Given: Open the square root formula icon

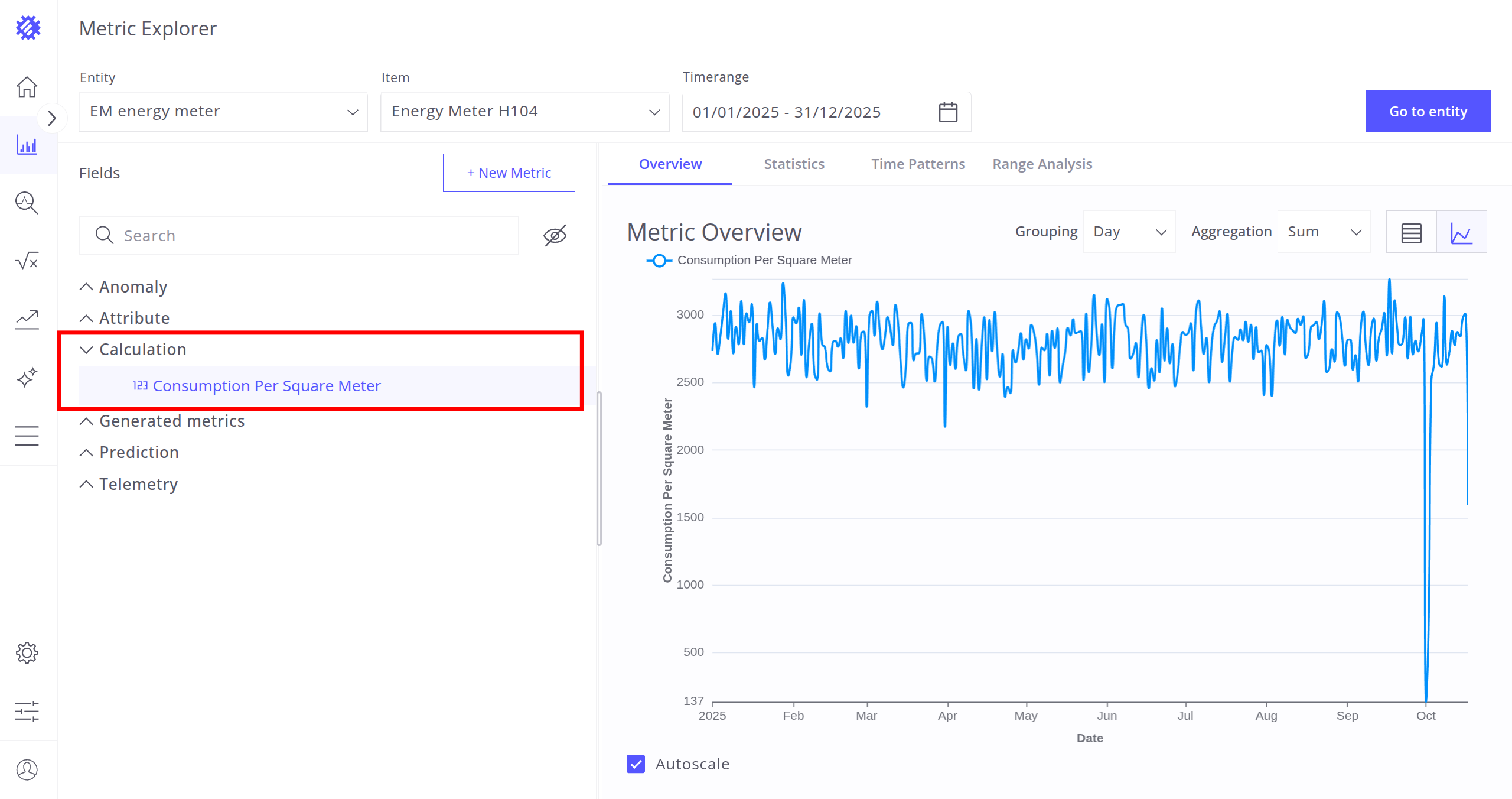Looking at the screenshot, I should (27, 261).
